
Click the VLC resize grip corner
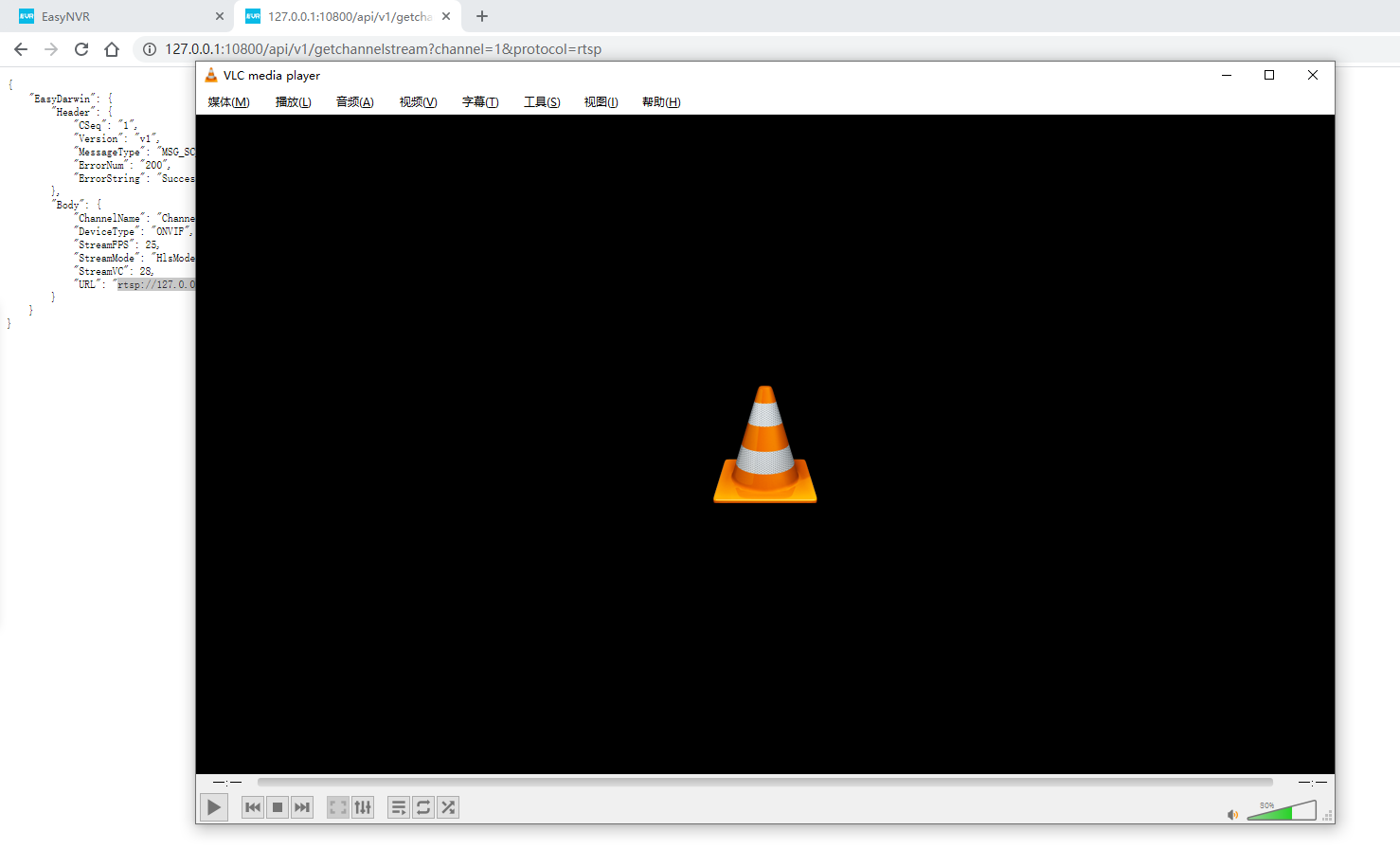(x=1328, y=816)
